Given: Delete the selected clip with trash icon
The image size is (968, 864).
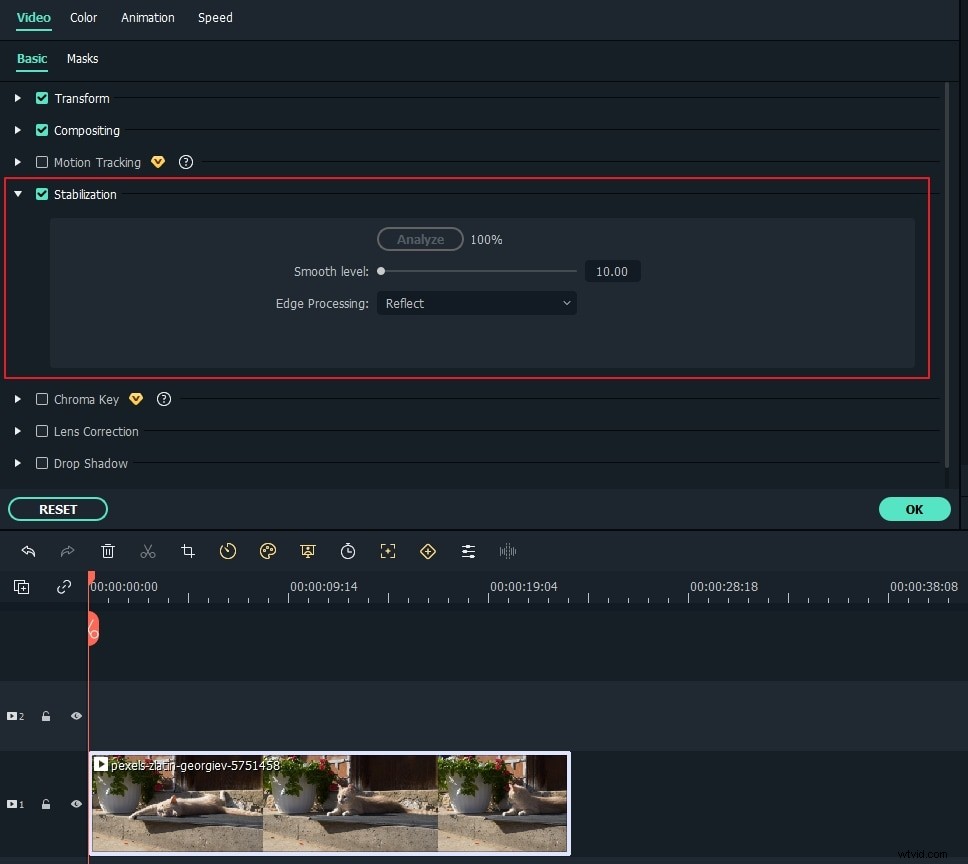Looking at the screenshot, I should tap(108, 551).
